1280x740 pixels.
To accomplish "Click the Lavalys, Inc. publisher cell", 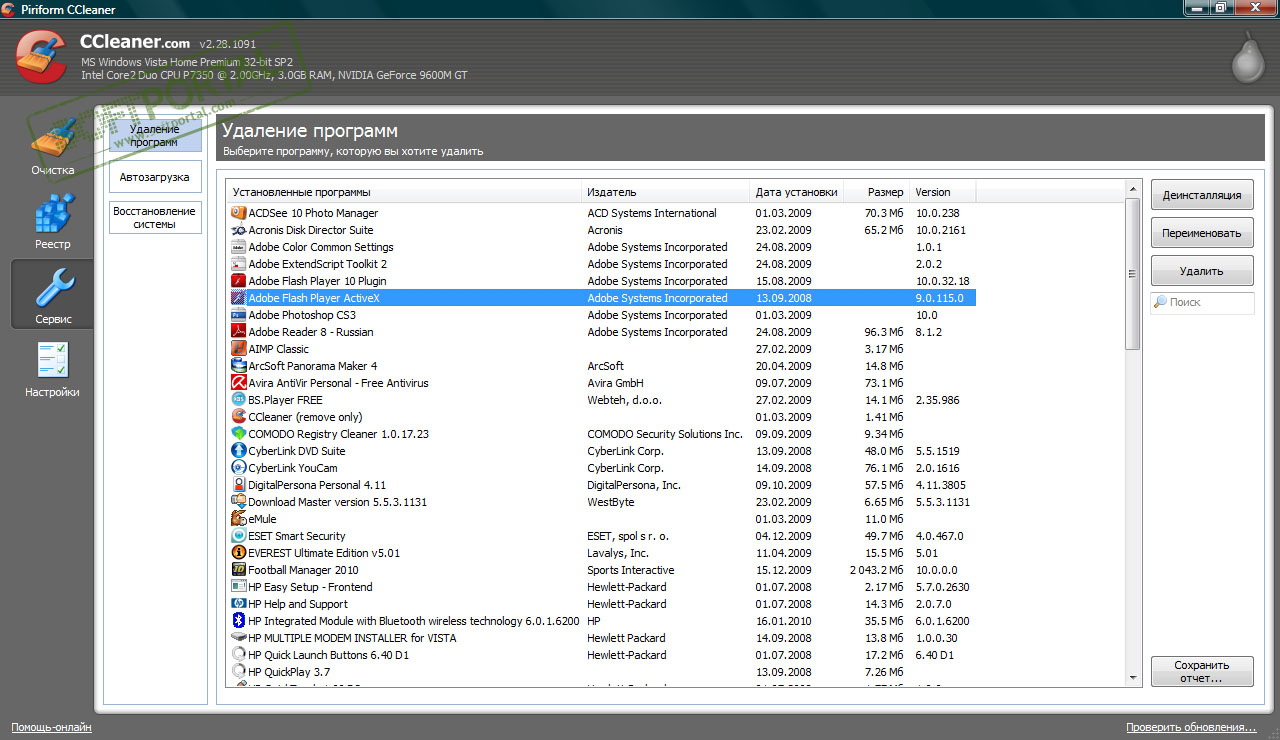I will coord(618,553).
